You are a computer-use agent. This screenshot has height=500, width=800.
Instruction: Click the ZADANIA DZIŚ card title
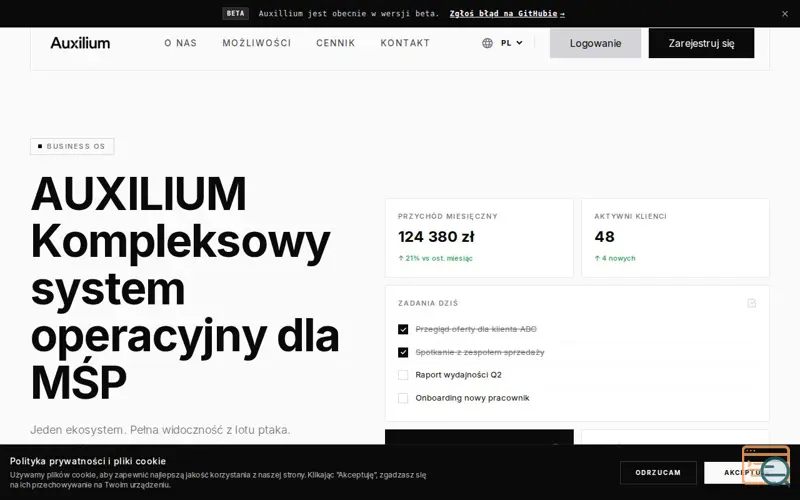(x=428, y=303)
